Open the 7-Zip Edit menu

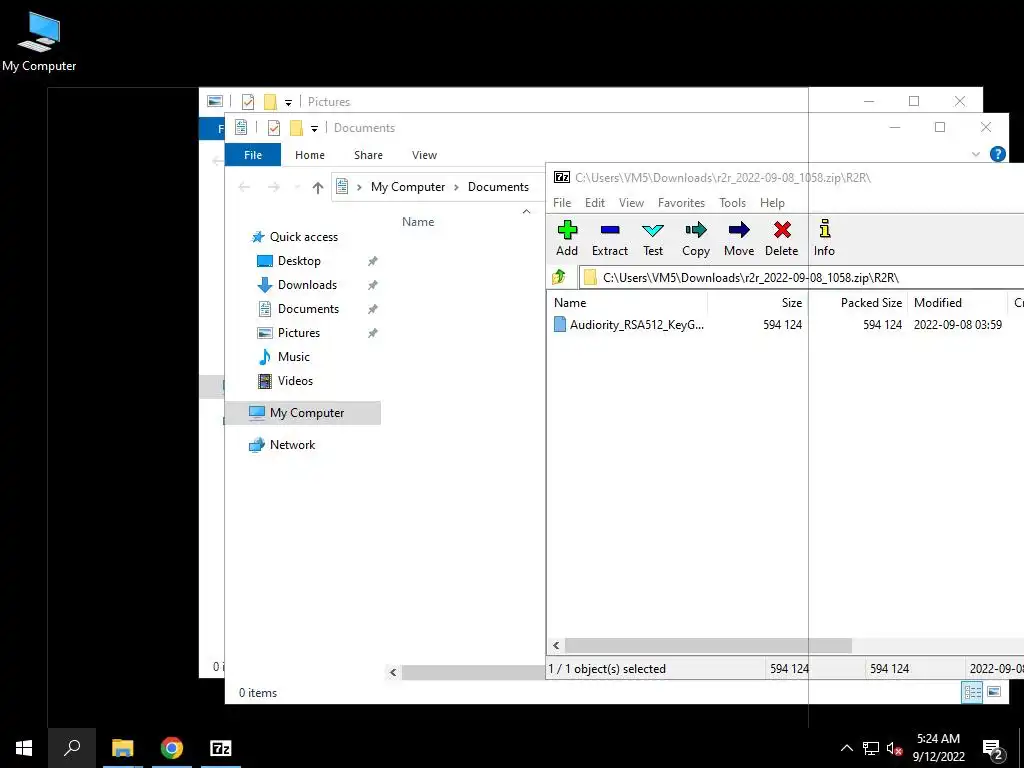(x=594, y=203)
